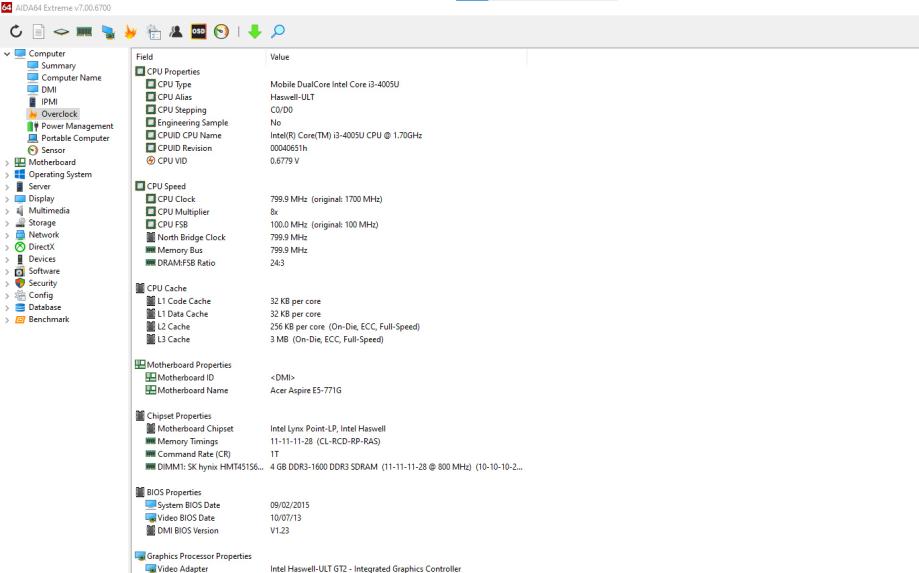
Task: Launch the memory benchmark RAM-stick icon
Action: coord(84,32)
